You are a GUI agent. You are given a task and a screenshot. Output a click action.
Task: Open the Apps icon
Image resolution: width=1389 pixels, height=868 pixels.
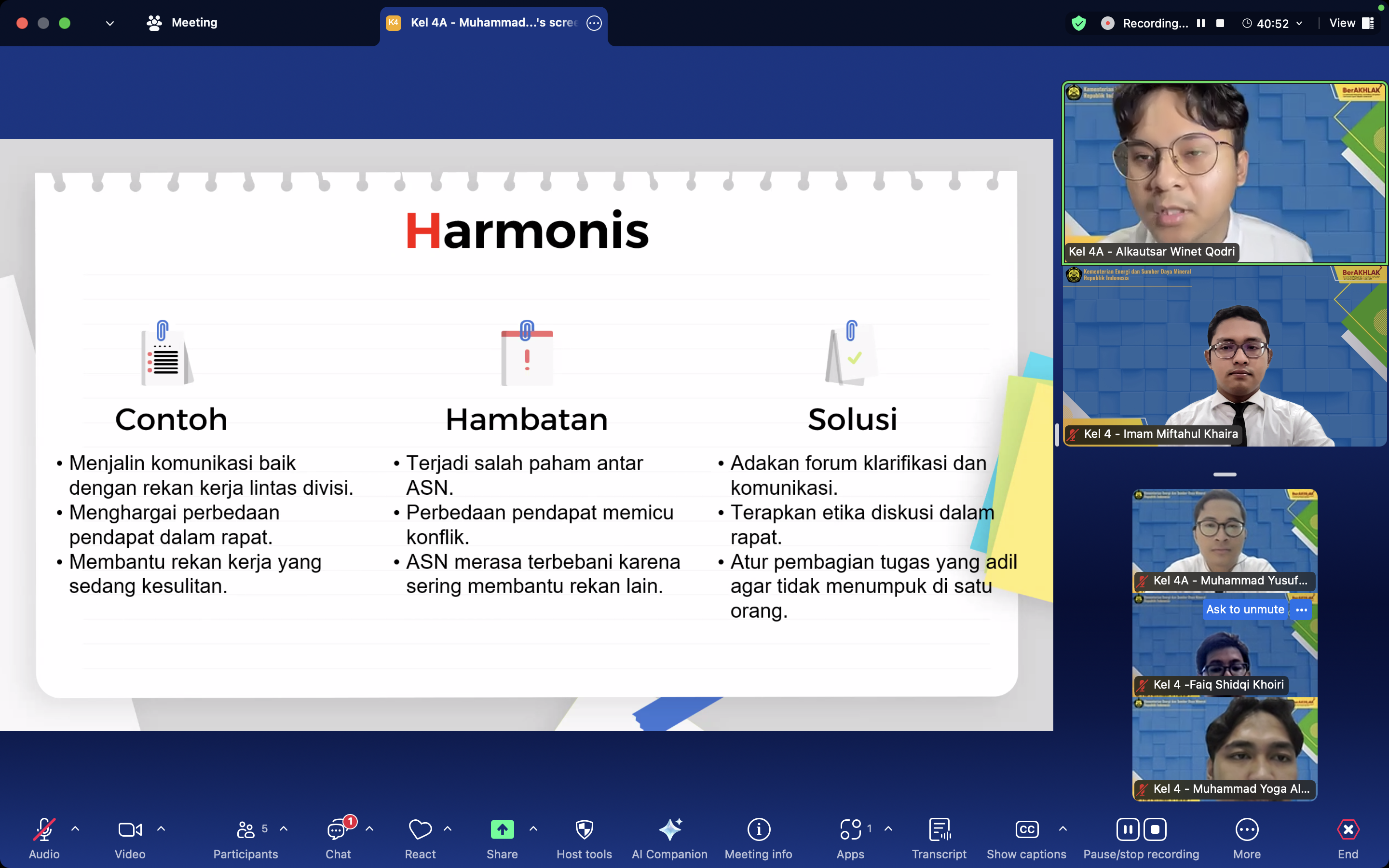850,829
